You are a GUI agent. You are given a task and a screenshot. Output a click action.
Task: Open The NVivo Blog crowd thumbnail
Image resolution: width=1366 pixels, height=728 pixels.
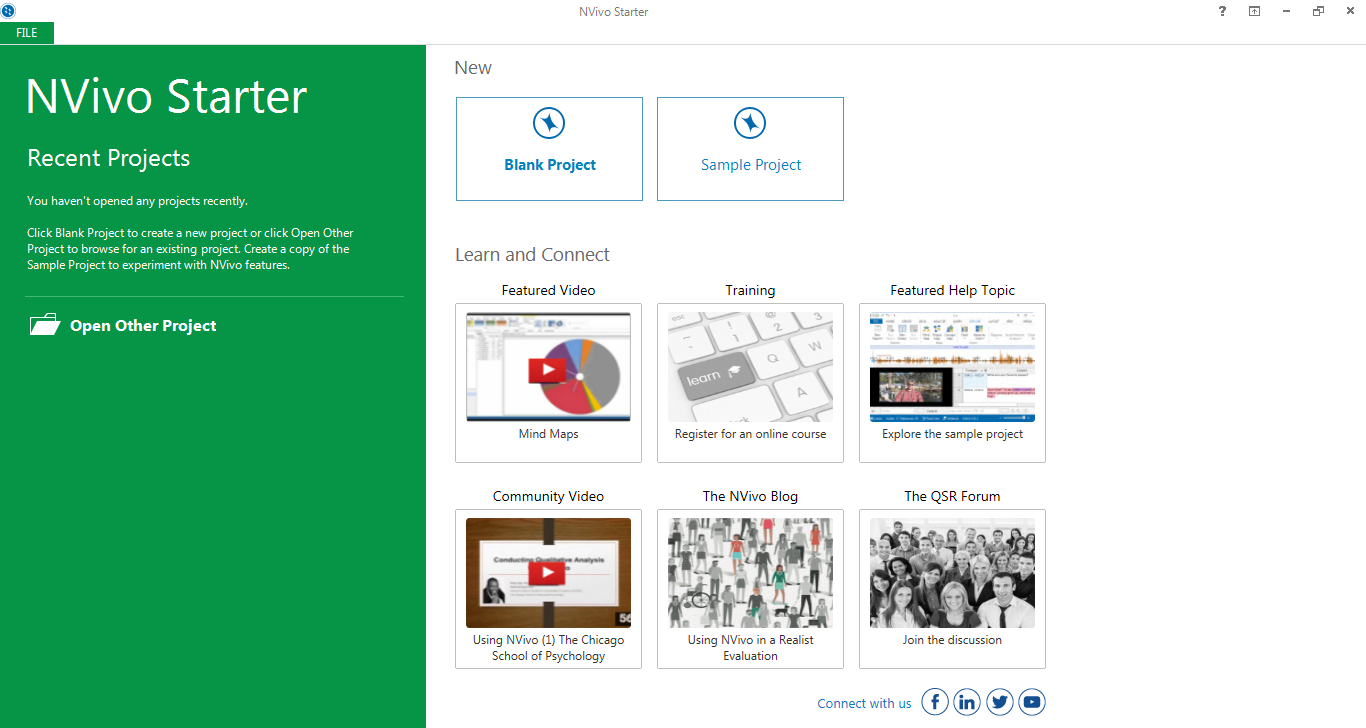[750, 573]
